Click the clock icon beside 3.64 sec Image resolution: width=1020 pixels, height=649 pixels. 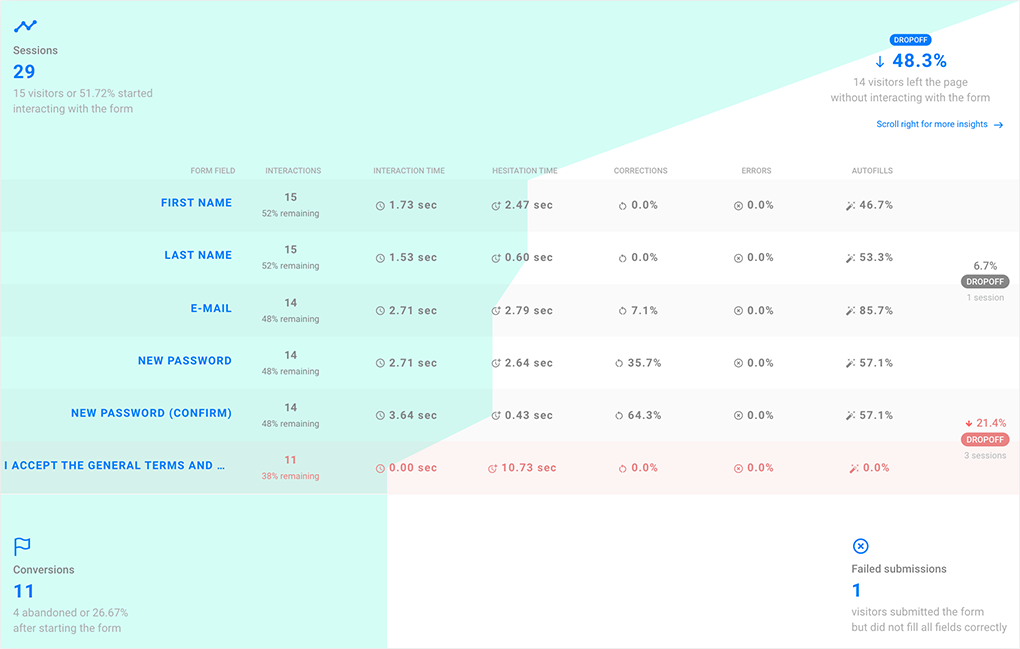pos(380,416)
